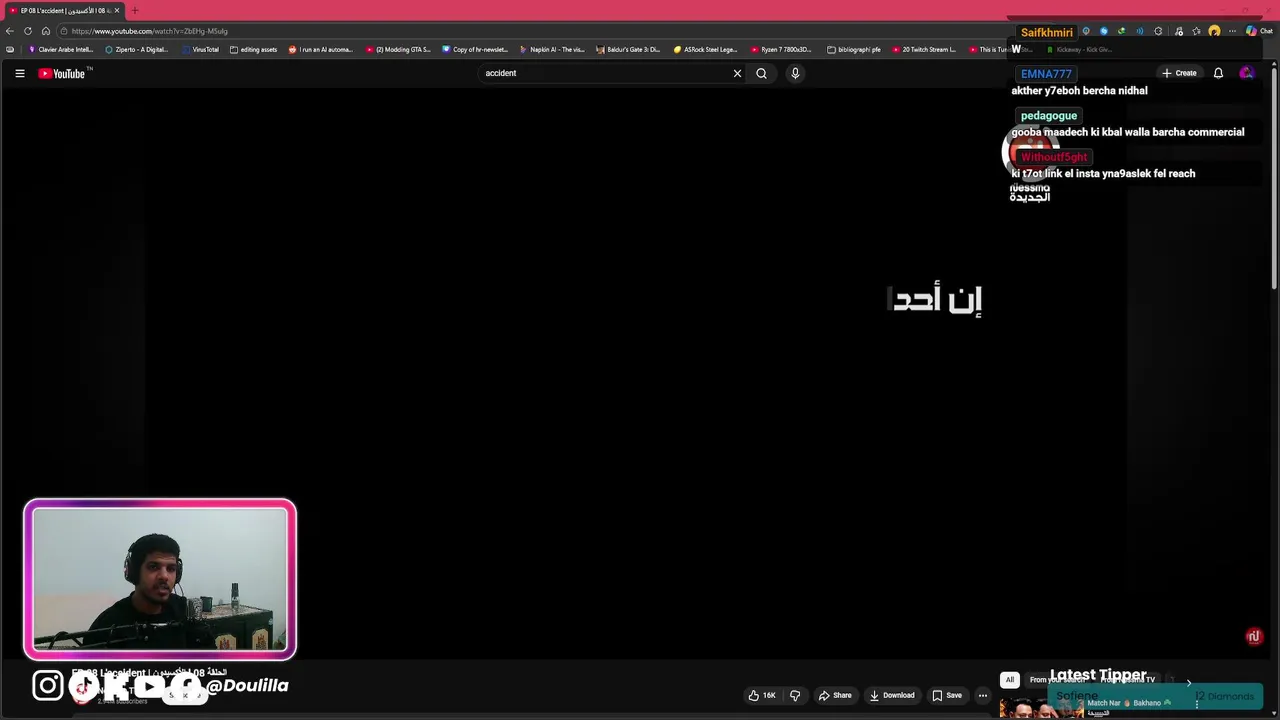Open the YouTube account avatar menu
The width and height of the screenshot is (1280, 720).
pos(1246,73)
